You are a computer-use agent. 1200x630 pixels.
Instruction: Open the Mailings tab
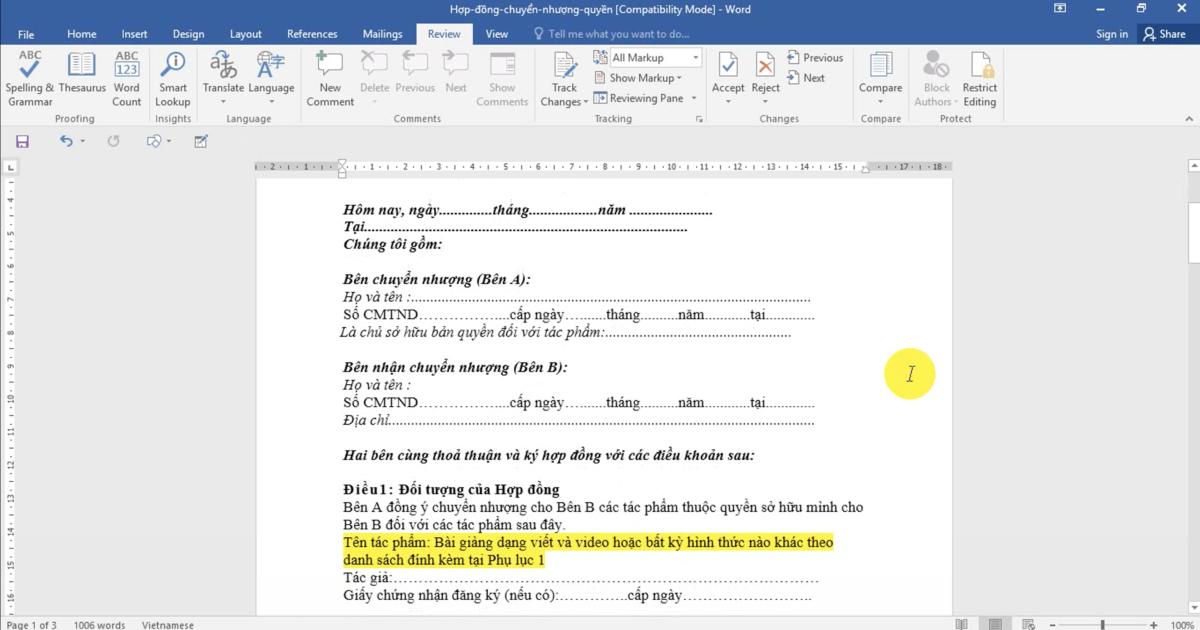[x=382, y=33]
